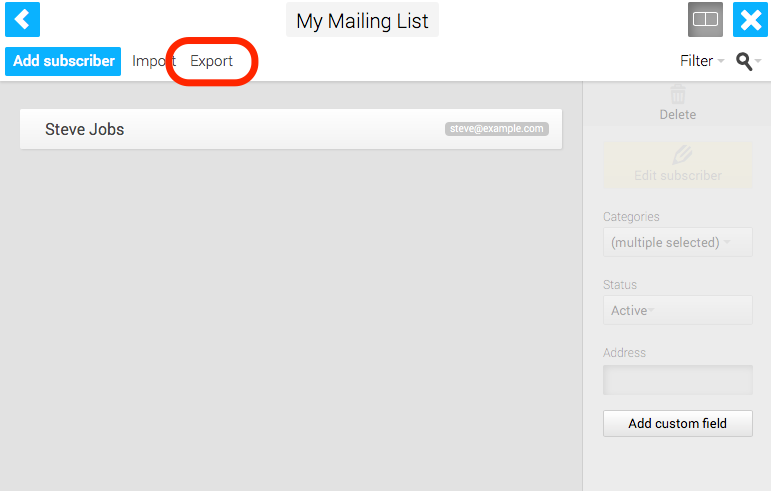Go back using the blue chevron arrow
Image resolution: width=771 pixels, height=491 pixels.
click(x=22, y=20)
